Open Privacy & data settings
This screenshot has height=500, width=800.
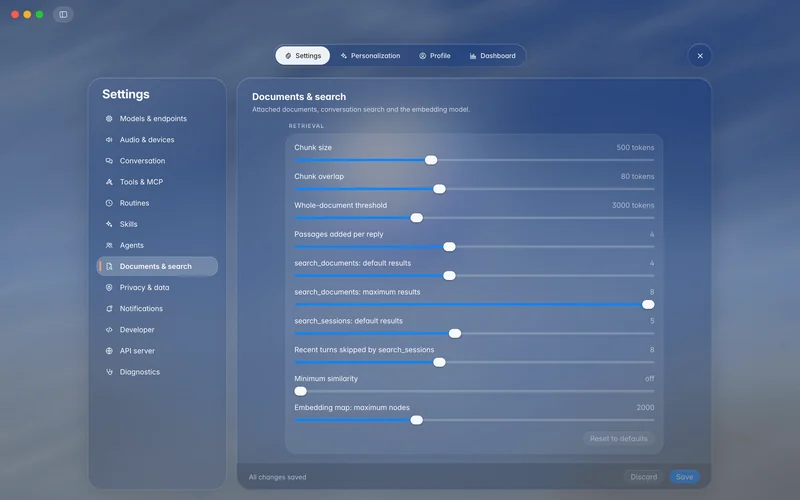coord(157,288)
